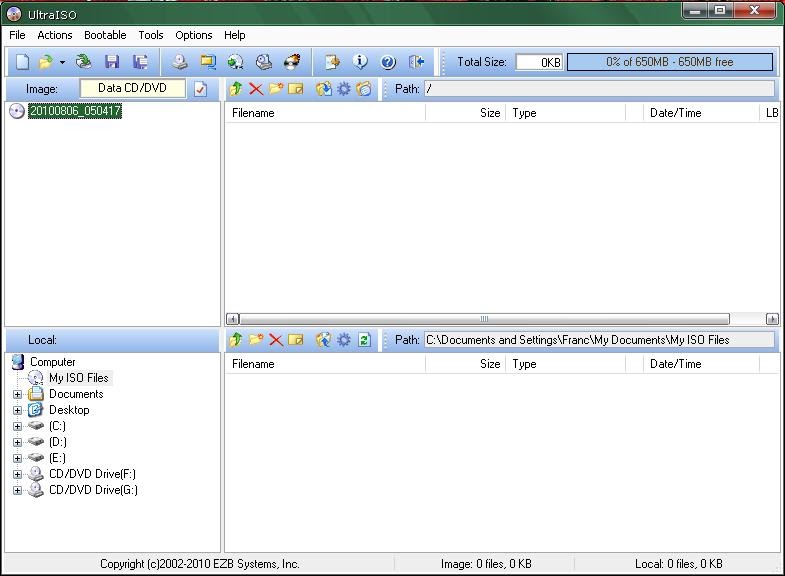Save the image with the floppy disk icon
785x576 pixels.
[x=112, y=62]
